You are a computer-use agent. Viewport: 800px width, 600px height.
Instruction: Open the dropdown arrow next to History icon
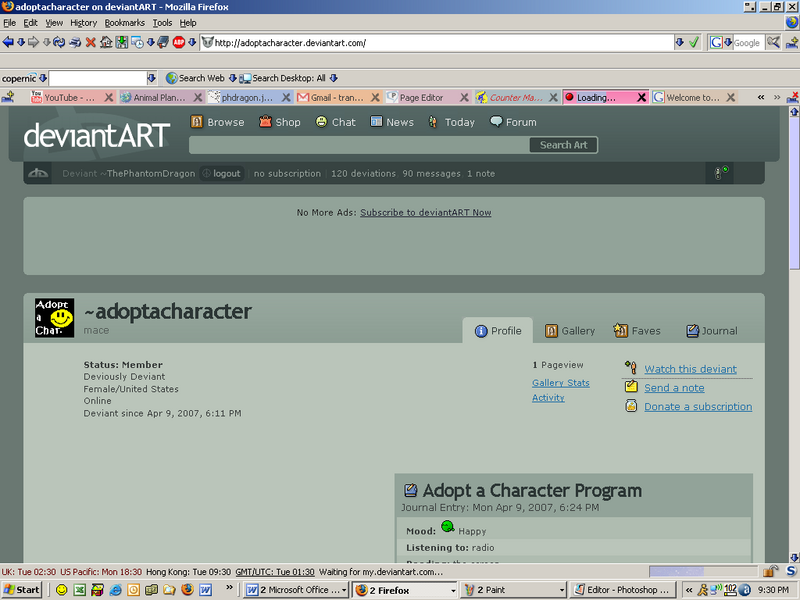[151, 42]
